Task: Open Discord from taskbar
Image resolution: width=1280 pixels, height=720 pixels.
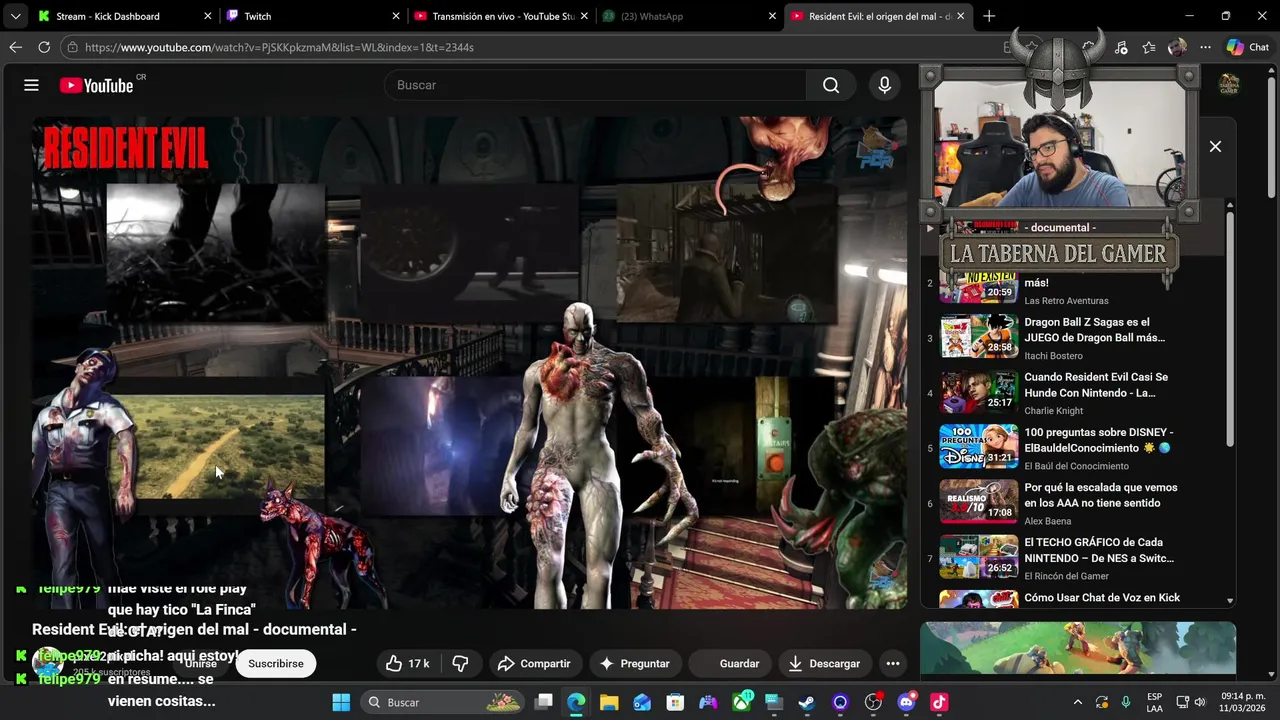Action: [906, 702]
